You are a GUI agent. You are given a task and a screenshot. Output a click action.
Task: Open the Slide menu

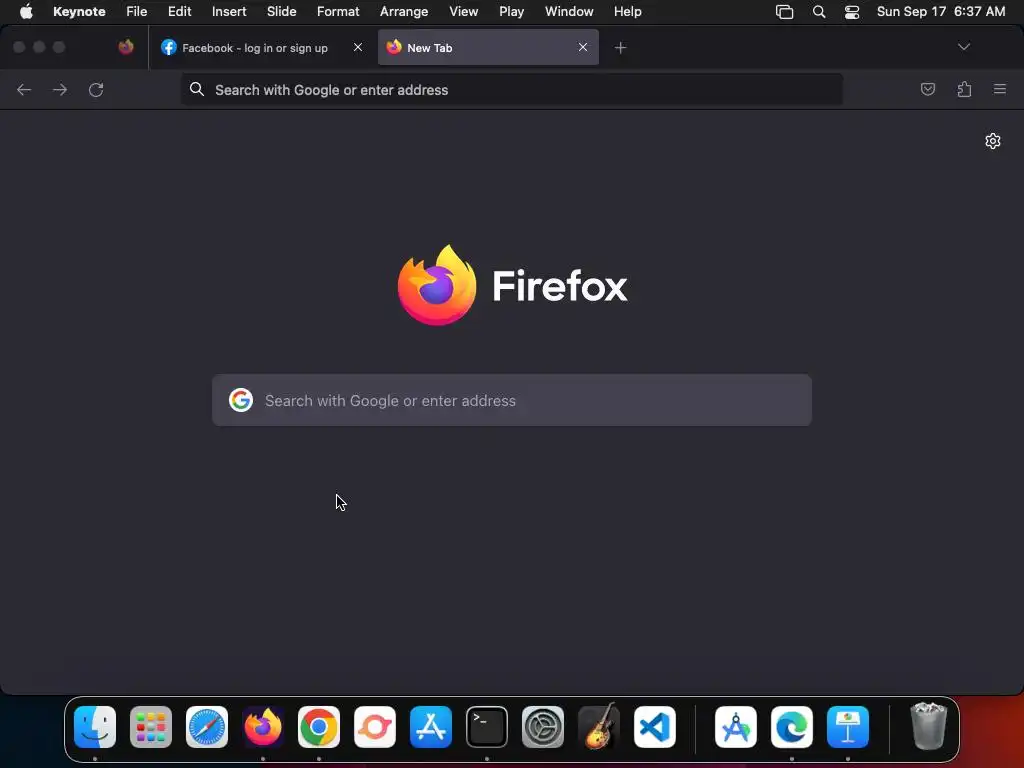pyautogui.click(x=281, y=12)
